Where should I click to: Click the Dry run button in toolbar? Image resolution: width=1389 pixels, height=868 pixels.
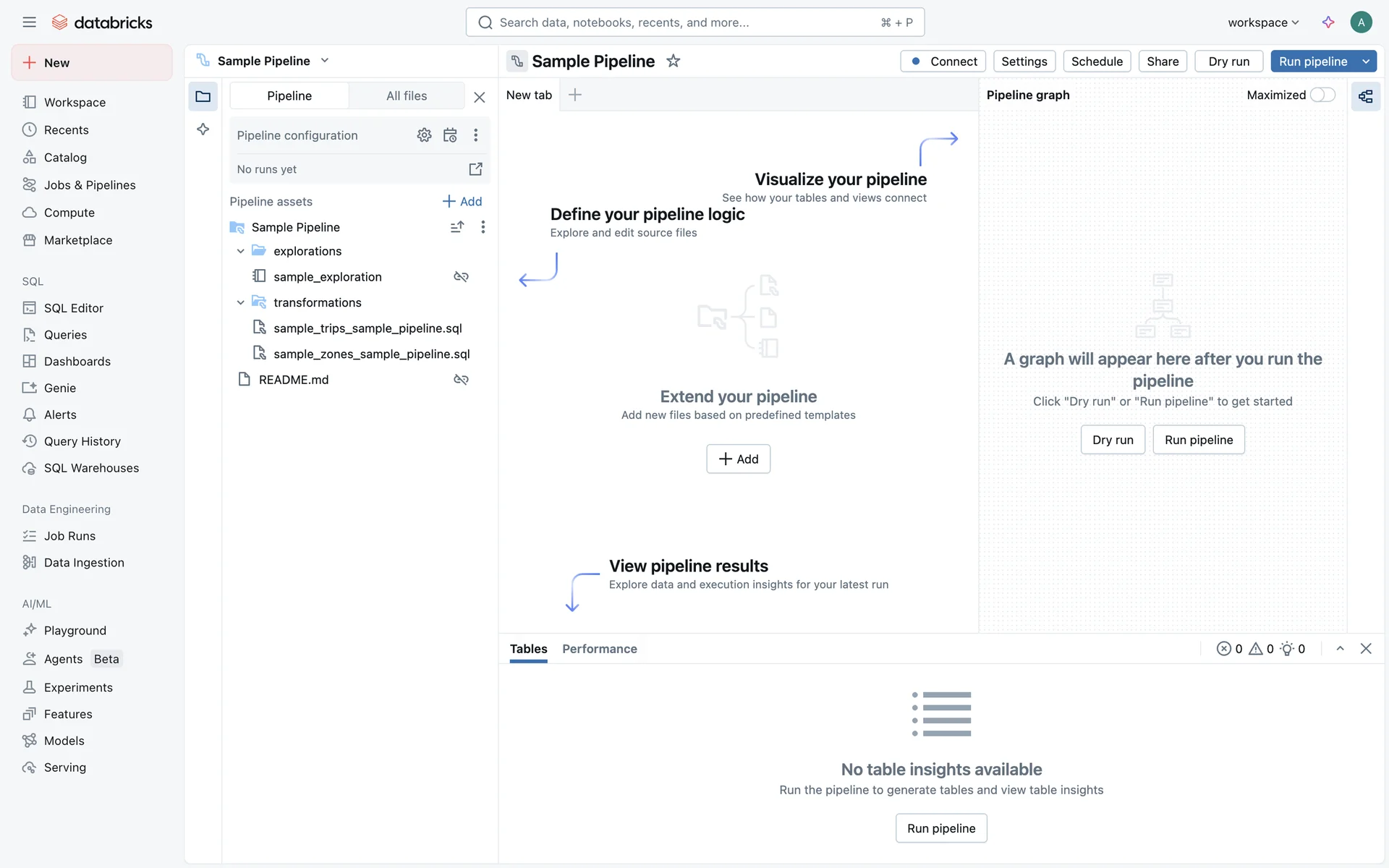coord(1228,61)
